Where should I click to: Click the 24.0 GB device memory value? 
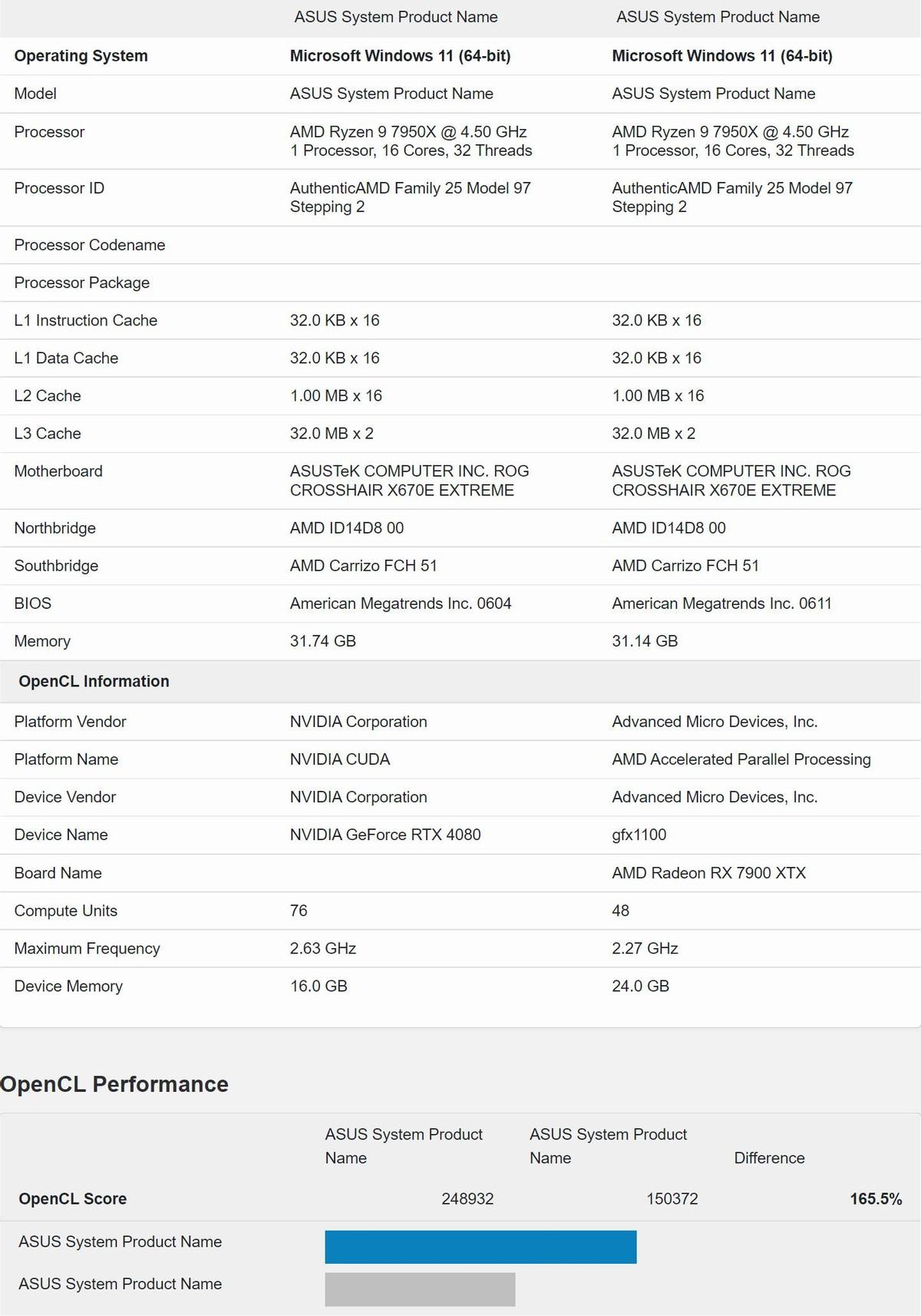coord(641,986)
